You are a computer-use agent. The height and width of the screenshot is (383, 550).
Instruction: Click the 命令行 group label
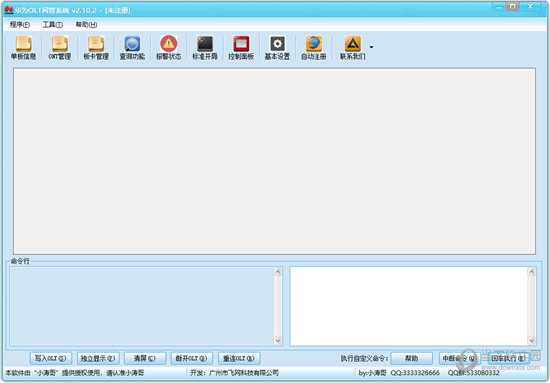coord(20,261)
